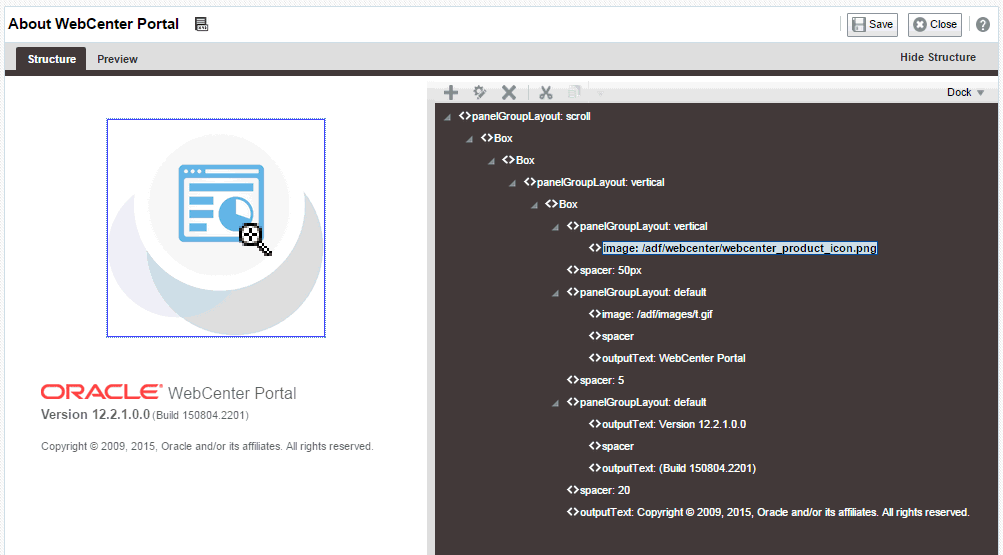1003x555 pixels.
Task: Open the Help question mark icon
Action: [983, 25]
